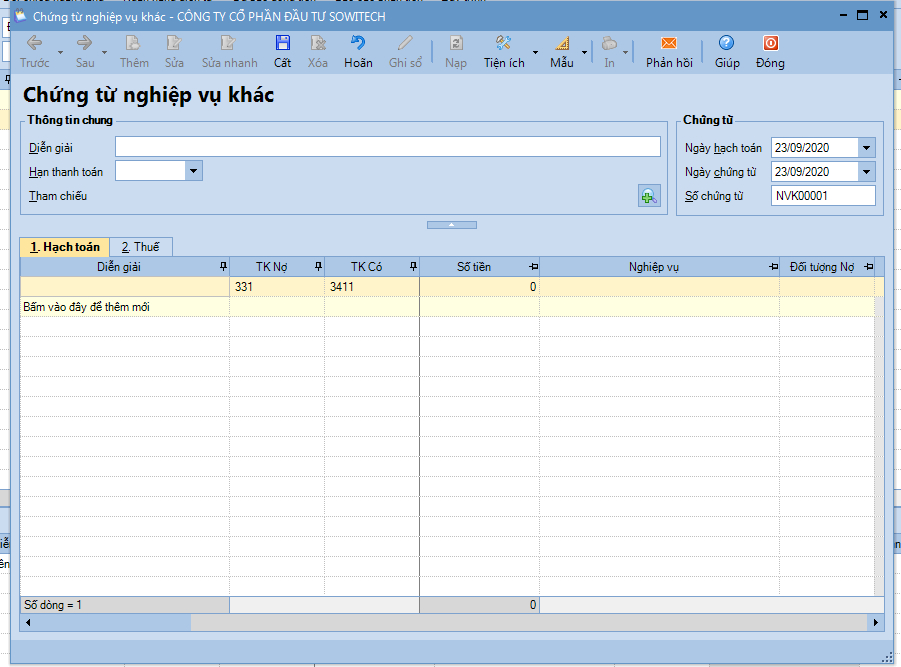
Task: Open the Ngày chứng từ date picker
Action: (x=867, y=172)
